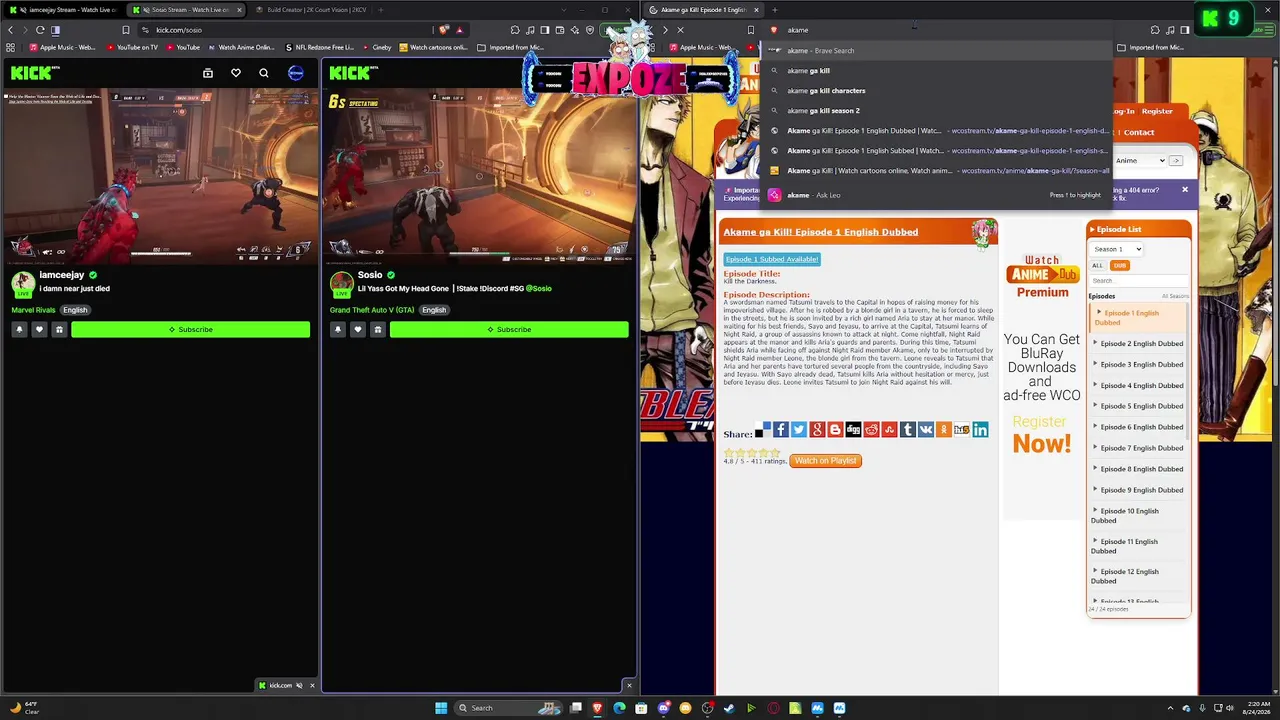Bookmark the kick.com/sosio page
This screenshot has width=1280, height=720.
coord(126,30)
